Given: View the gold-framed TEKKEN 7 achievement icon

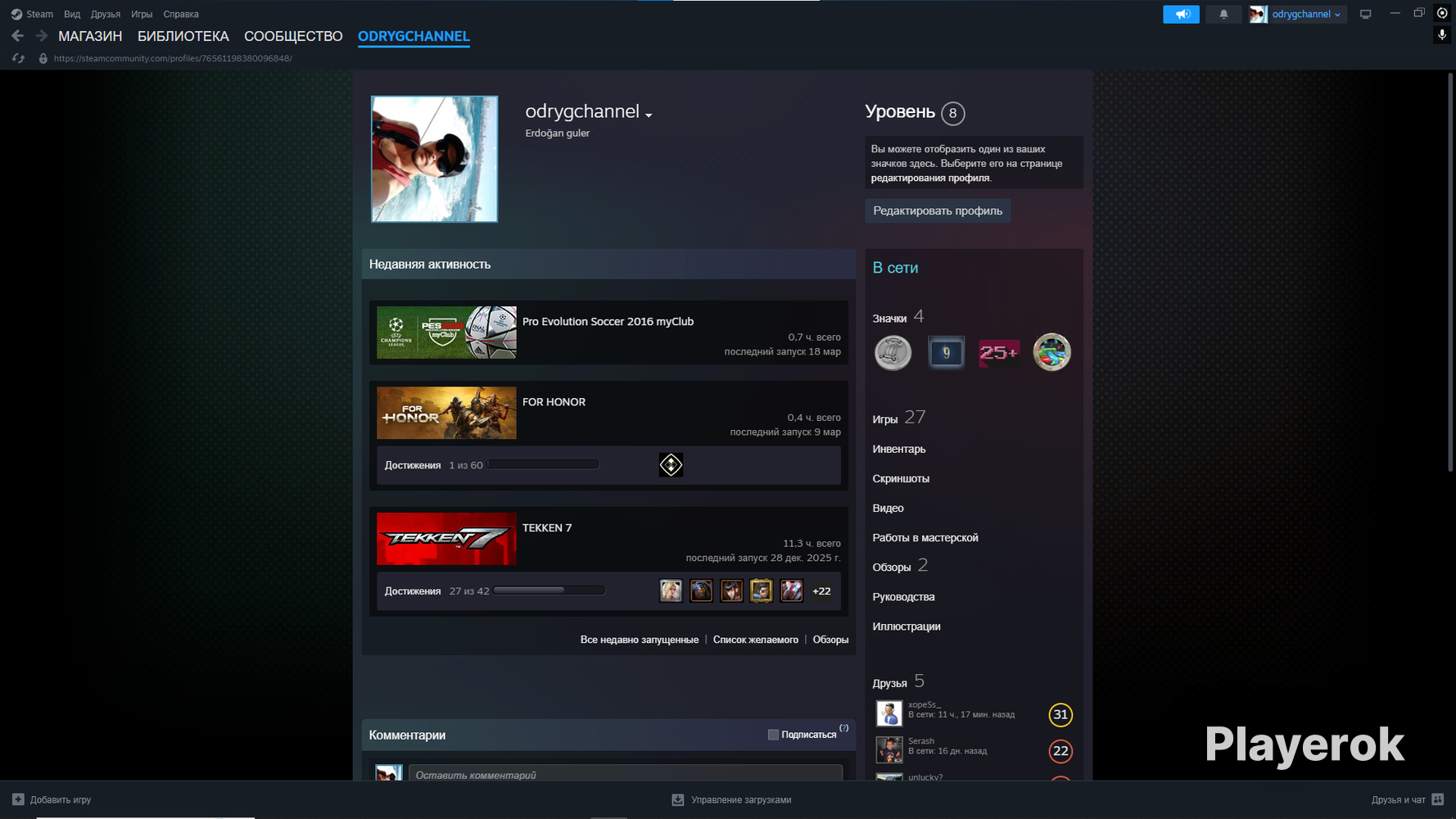Looking at the screenshot, I should tap(762, 590).
